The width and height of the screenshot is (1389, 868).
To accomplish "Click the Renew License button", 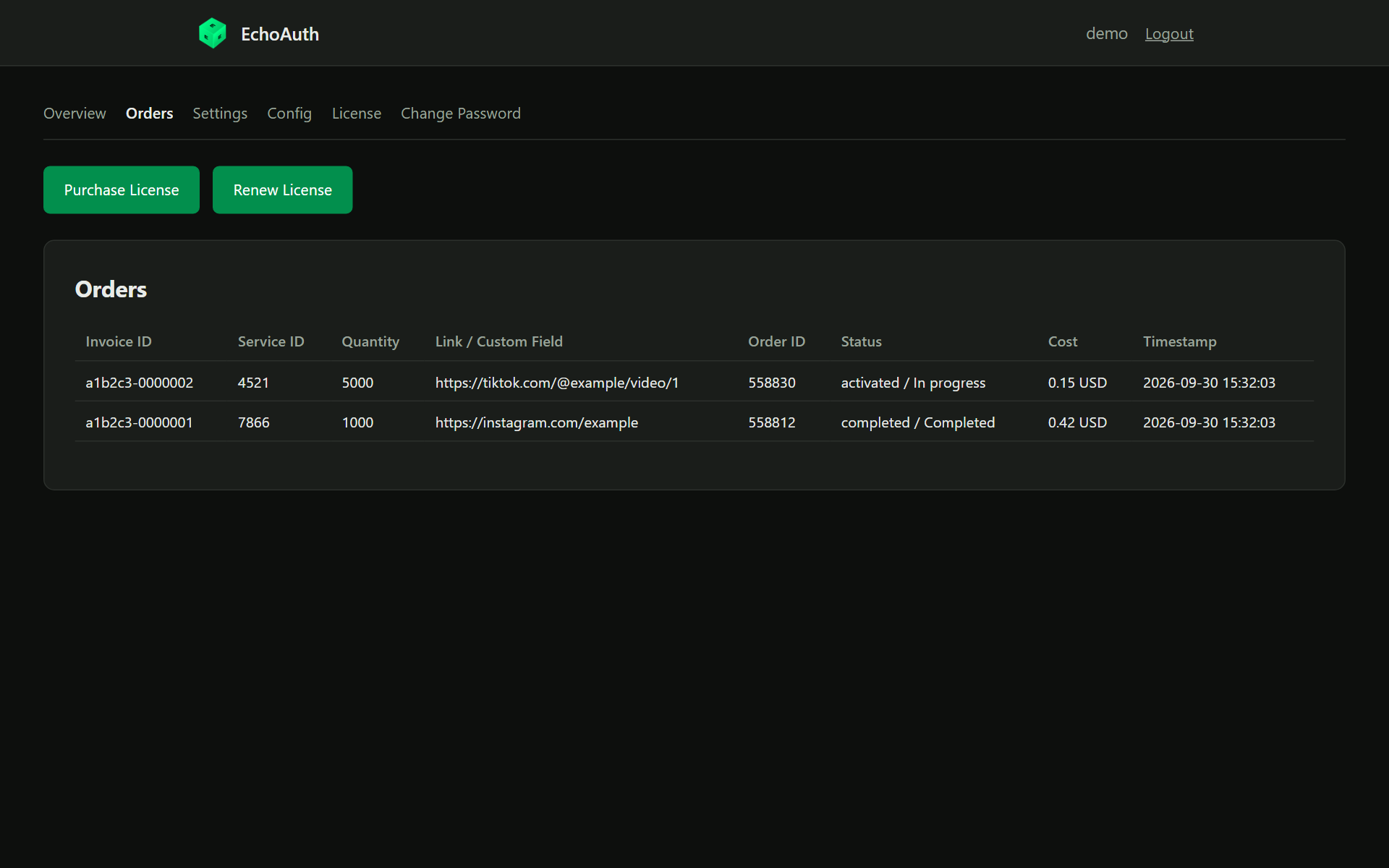I will tap(283, 190).
